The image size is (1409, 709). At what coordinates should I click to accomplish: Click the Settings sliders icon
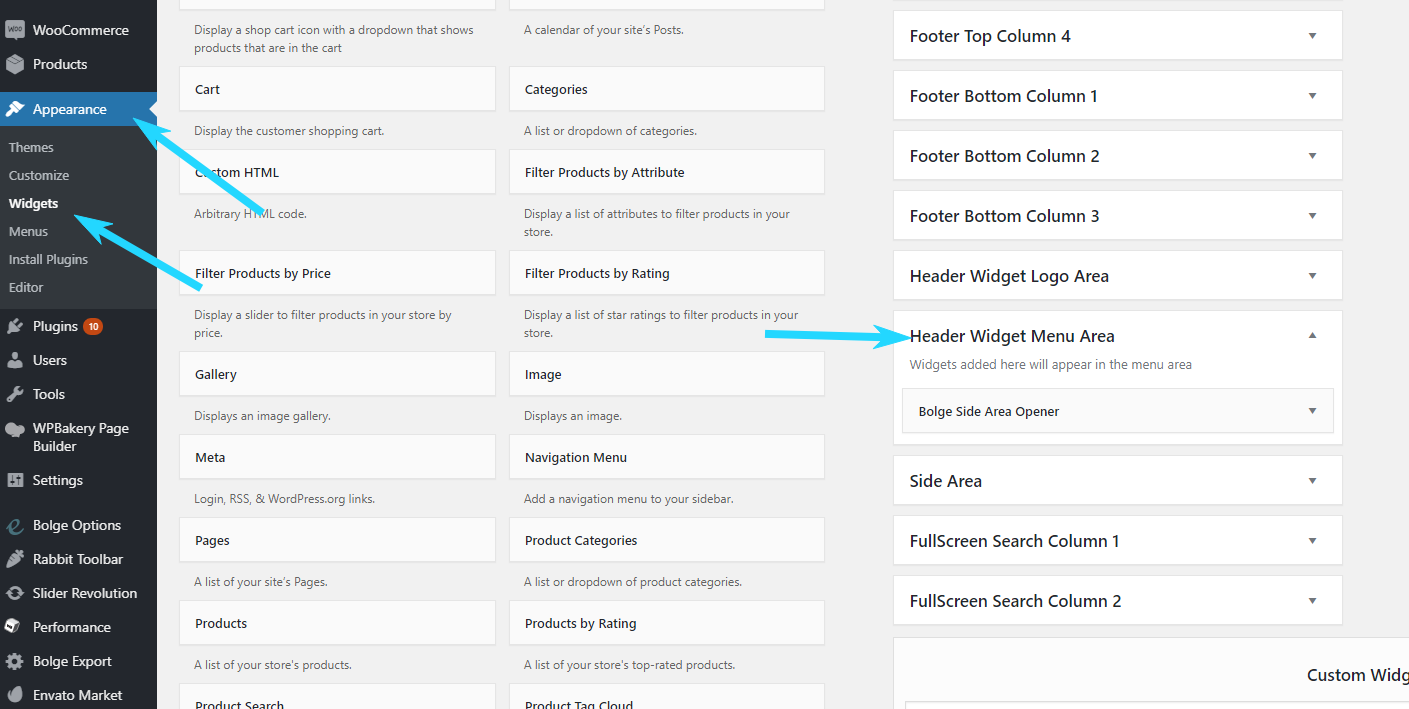click(15, 480)
